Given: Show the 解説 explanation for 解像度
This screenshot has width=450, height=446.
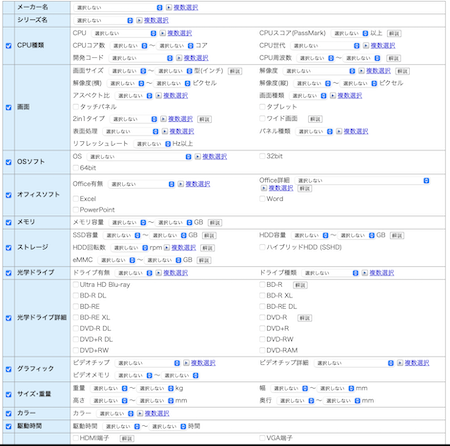Looking at the screenshot, I should coord(403,71).
